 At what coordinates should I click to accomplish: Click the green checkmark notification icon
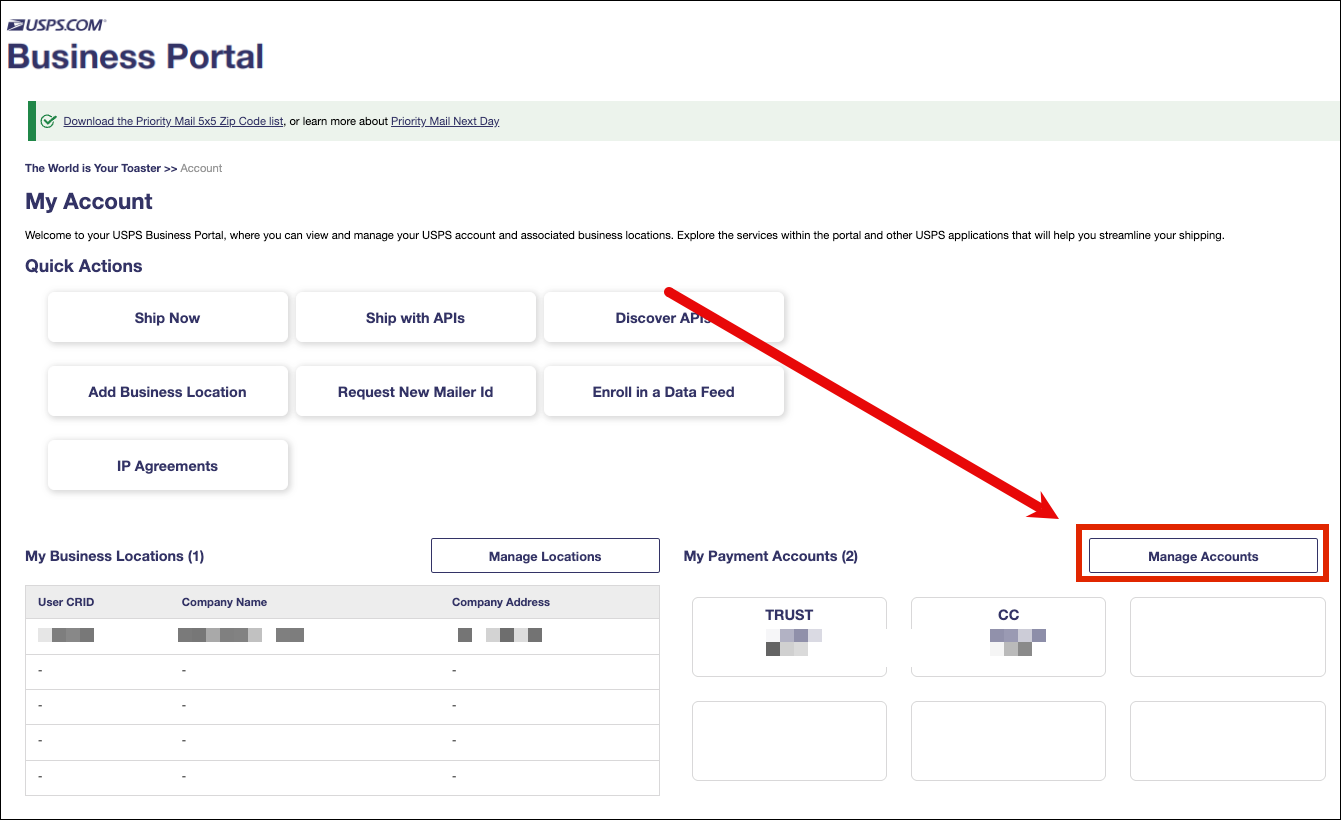[48, 121]
